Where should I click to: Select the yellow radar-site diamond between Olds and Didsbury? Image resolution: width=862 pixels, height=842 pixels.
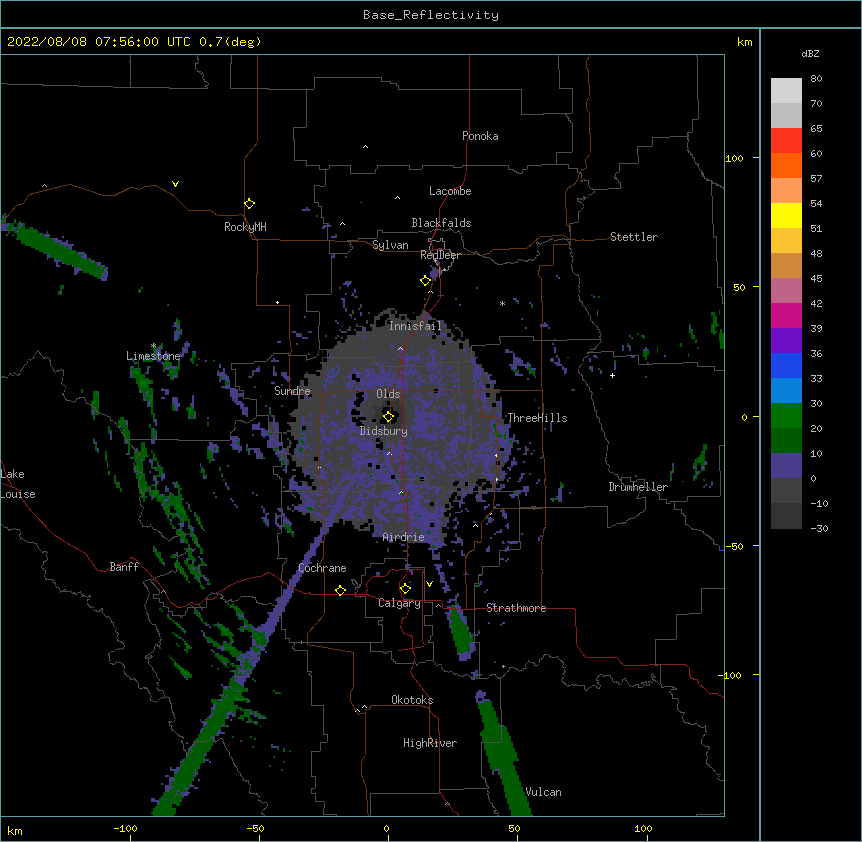[388, 416]
